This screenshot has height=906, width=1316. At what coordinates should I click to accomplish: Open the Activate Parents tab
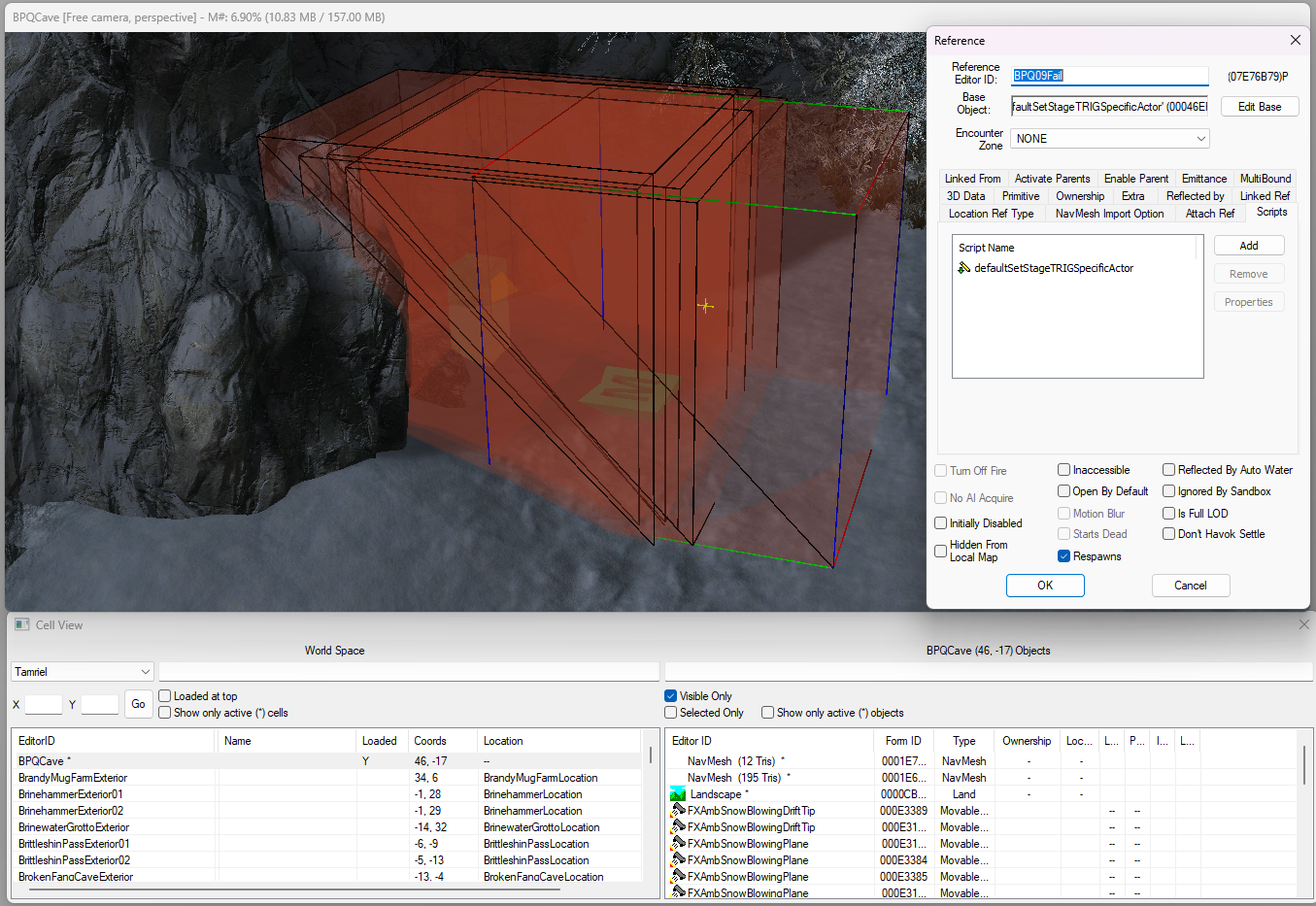coord(1052,179)
